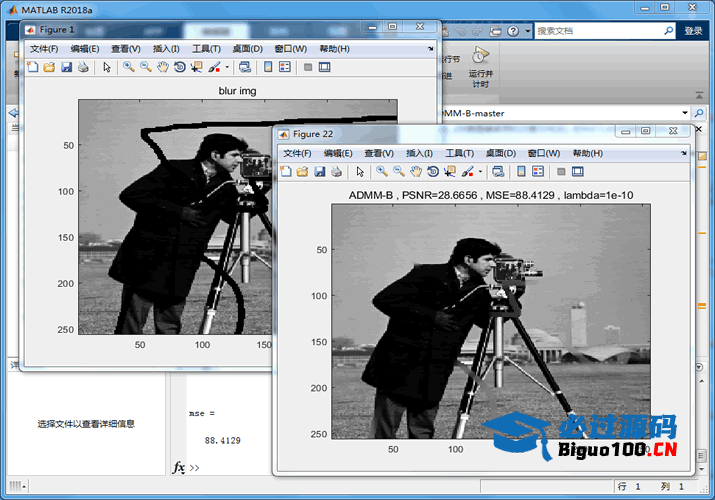Select the Pan hand tool in Figure 22
This screenshot has height=500, width=715.
coord(416,172)
